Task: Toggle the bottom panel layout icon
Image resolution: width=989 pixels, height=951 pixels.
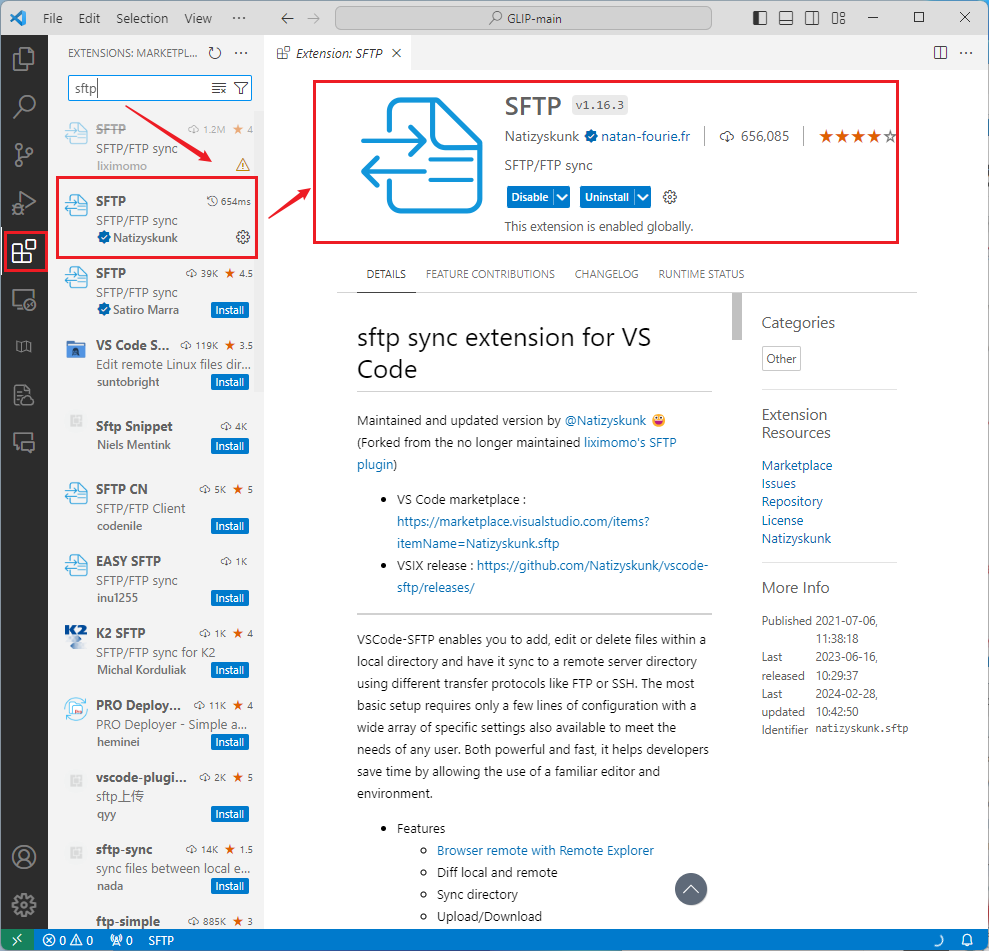Action: pos(786,18)
